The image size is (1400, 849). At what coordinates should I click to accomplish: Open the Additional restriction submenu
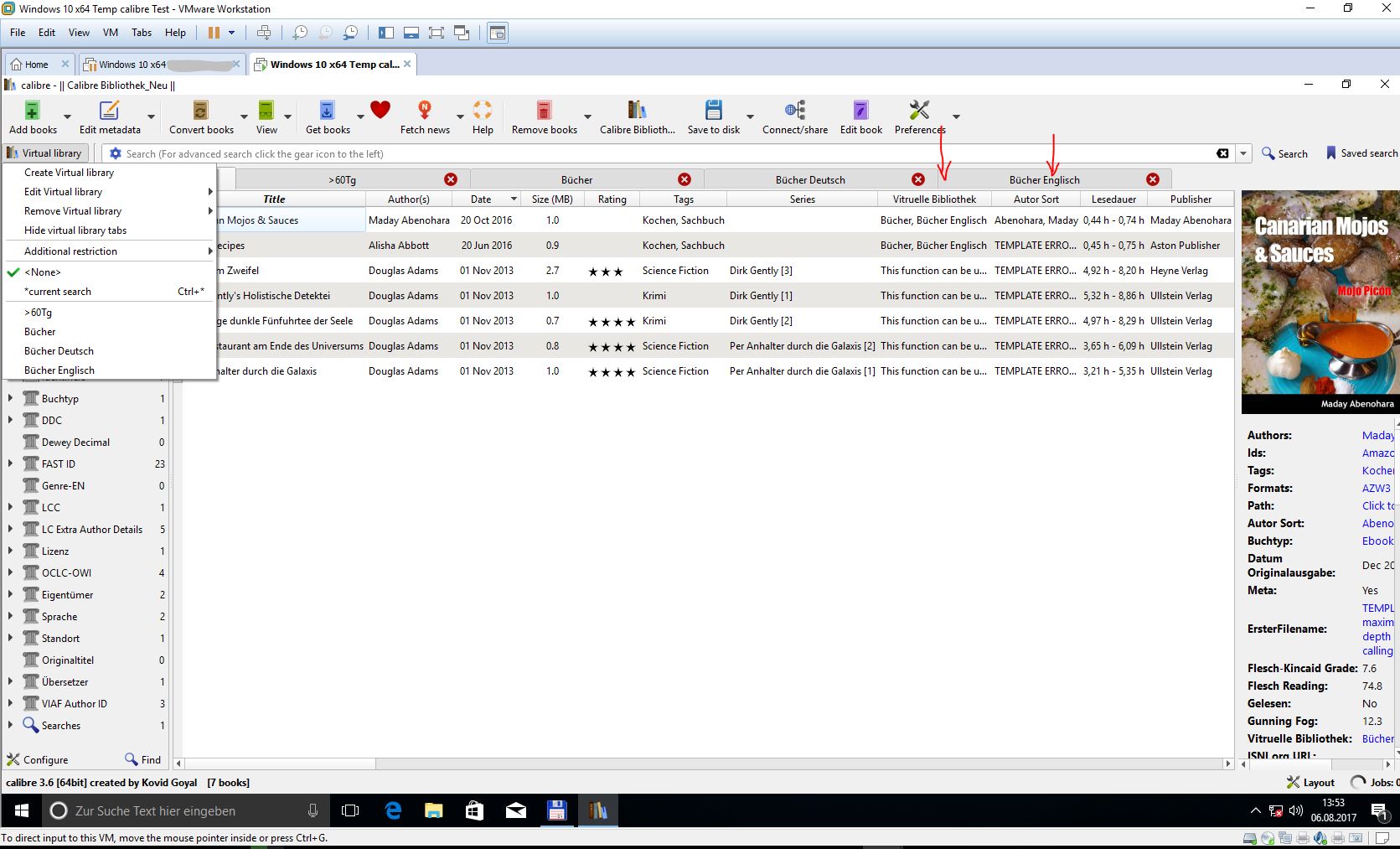tap(109, 251)
